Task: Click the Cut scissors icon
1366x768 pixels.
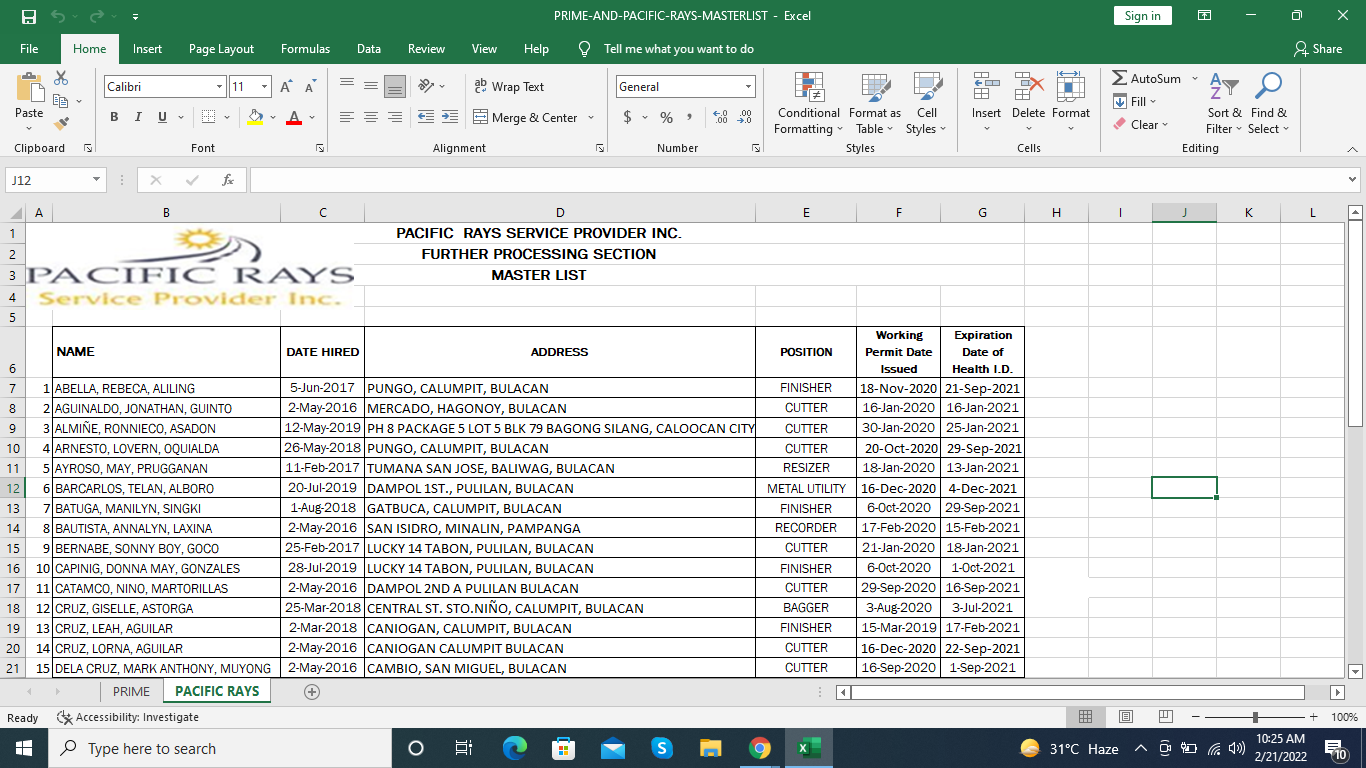Action: (61, 78)
